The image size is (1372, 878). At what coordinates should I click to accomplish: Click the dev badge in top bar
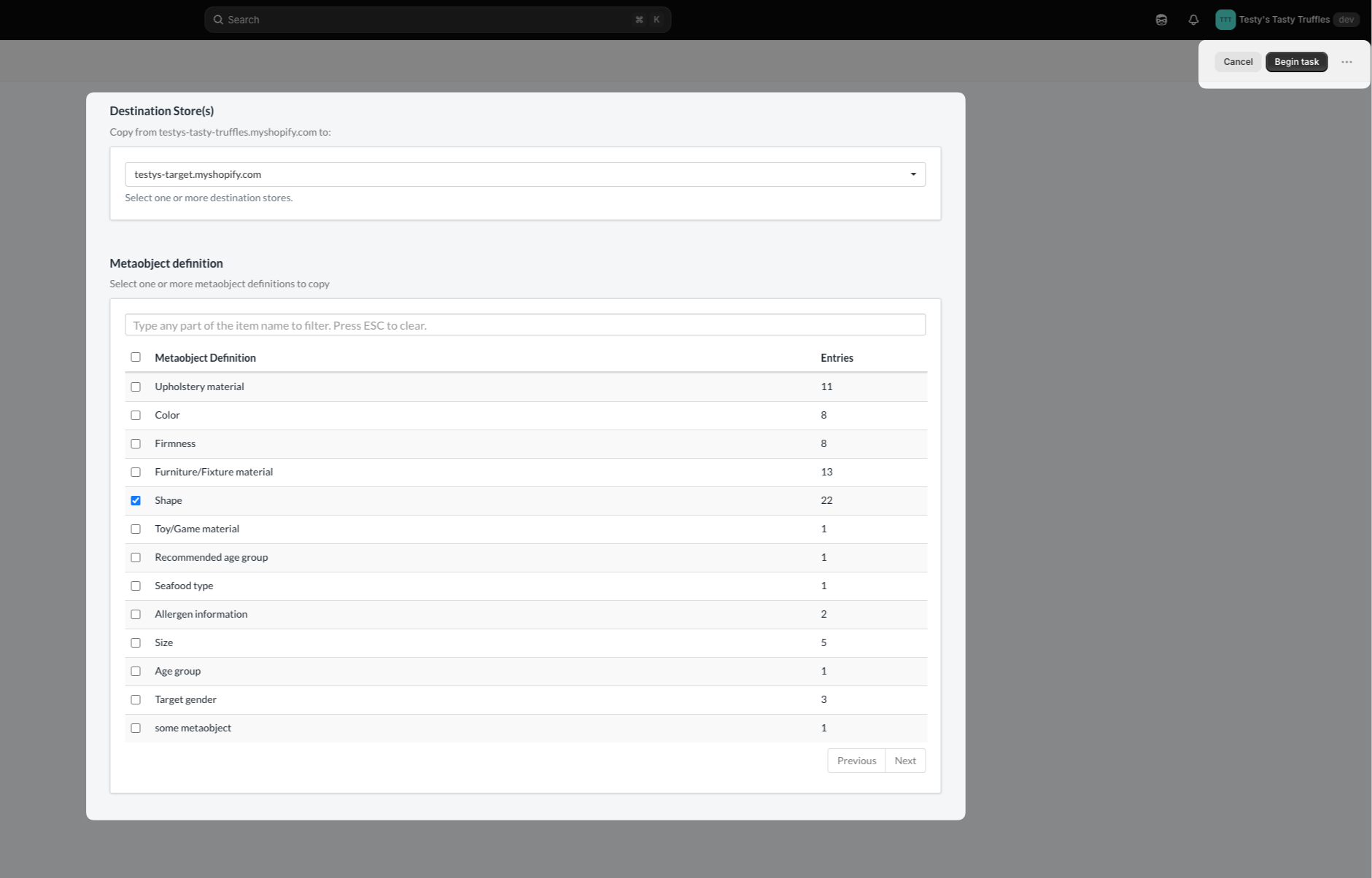pyautogui.click(x=1346, y=20)
